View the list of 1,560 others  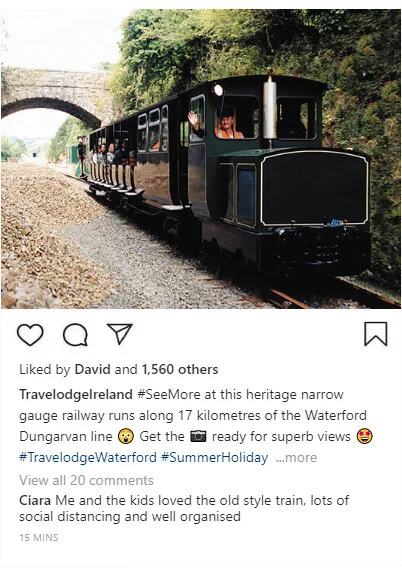point(180,369)
